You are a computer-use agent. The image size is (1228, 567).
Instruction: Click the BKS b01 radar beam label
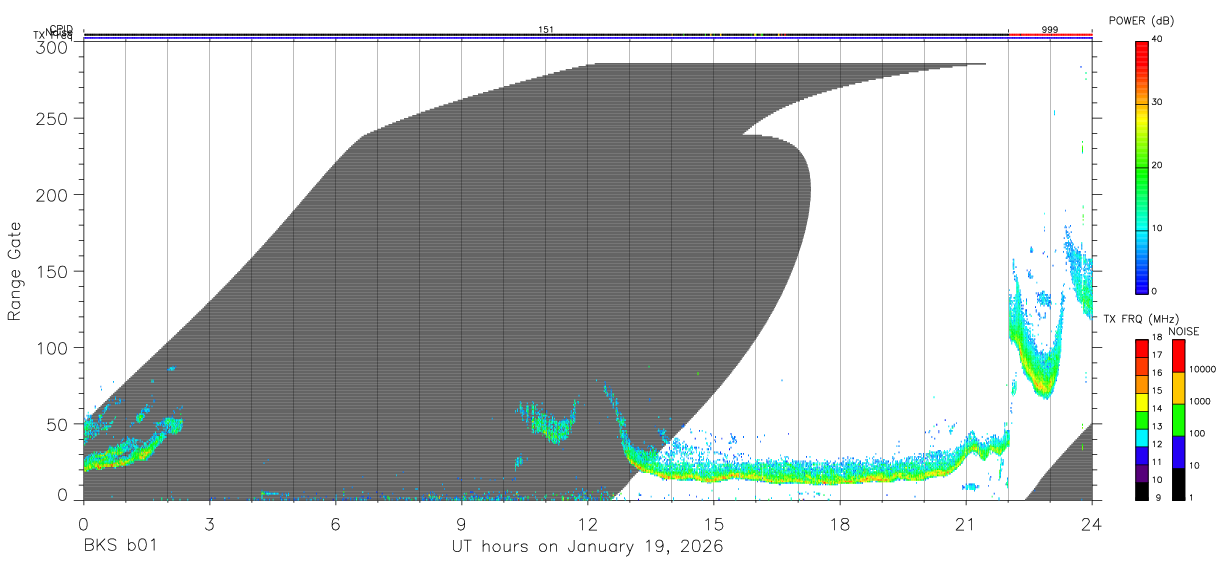119,546
